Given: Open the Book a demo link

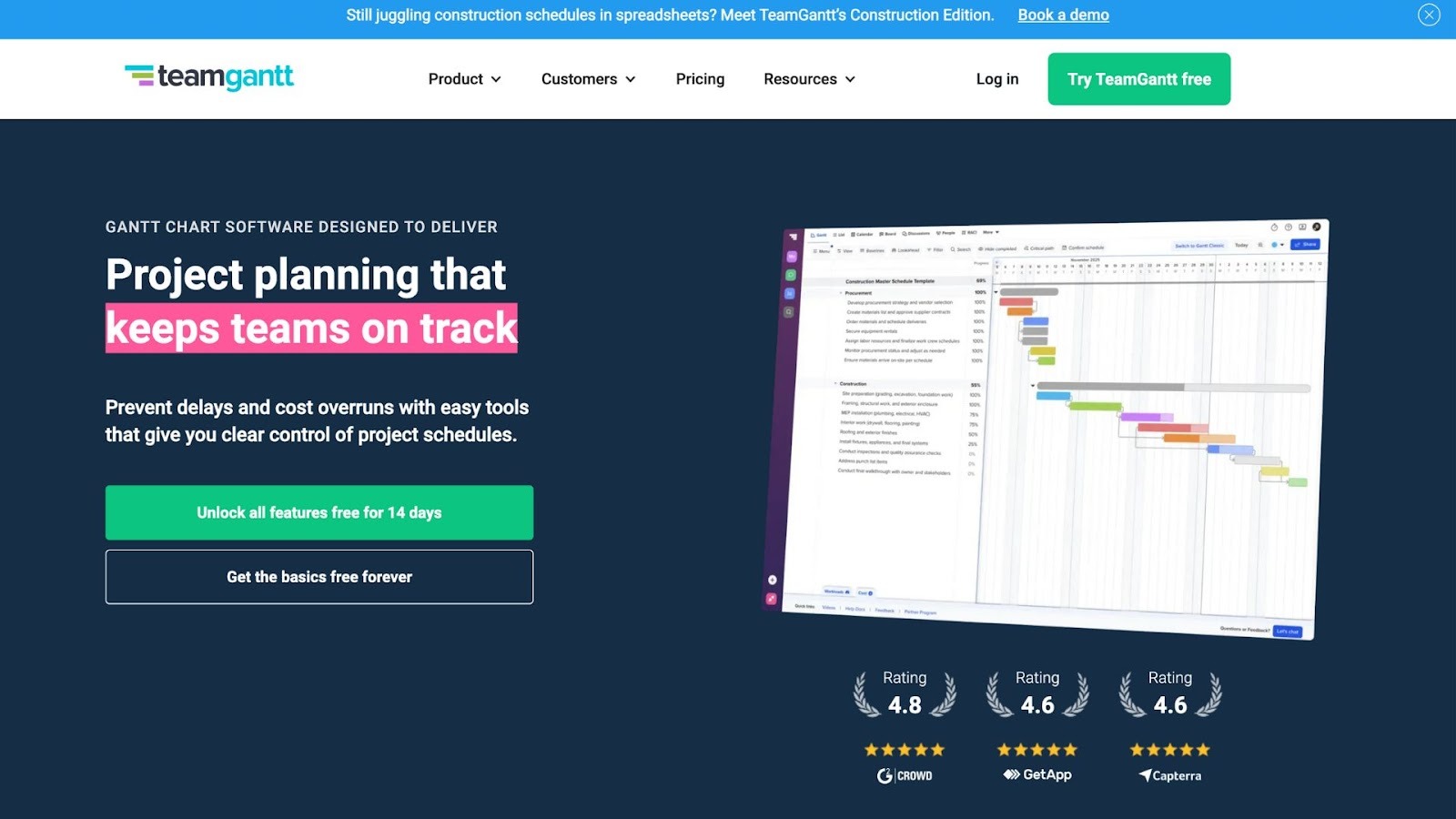Looking at the screenshot, I should point(1063,15).
